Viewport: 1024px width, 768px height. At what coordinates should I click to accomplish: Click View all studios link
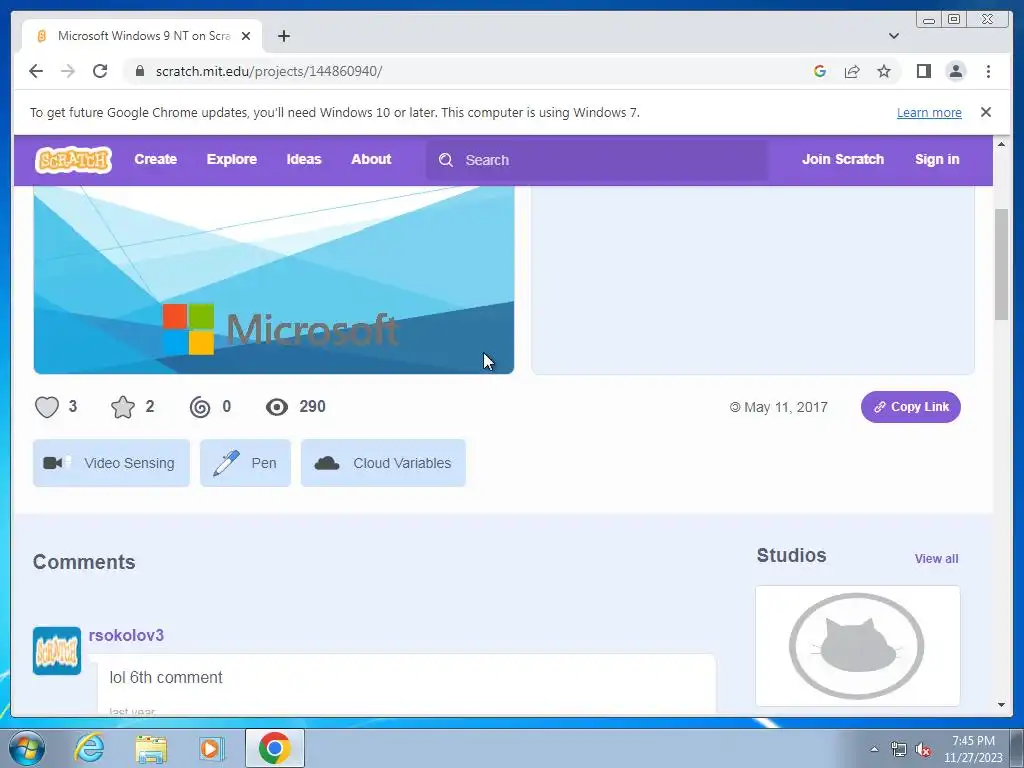coord(936,558)
